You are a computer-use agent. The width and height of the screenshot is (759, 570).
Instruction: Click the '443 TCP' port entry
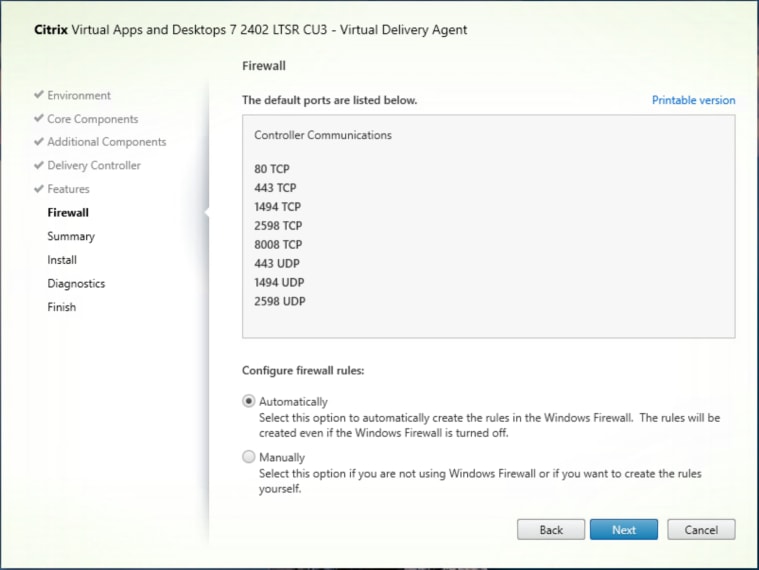pos(275,188)
